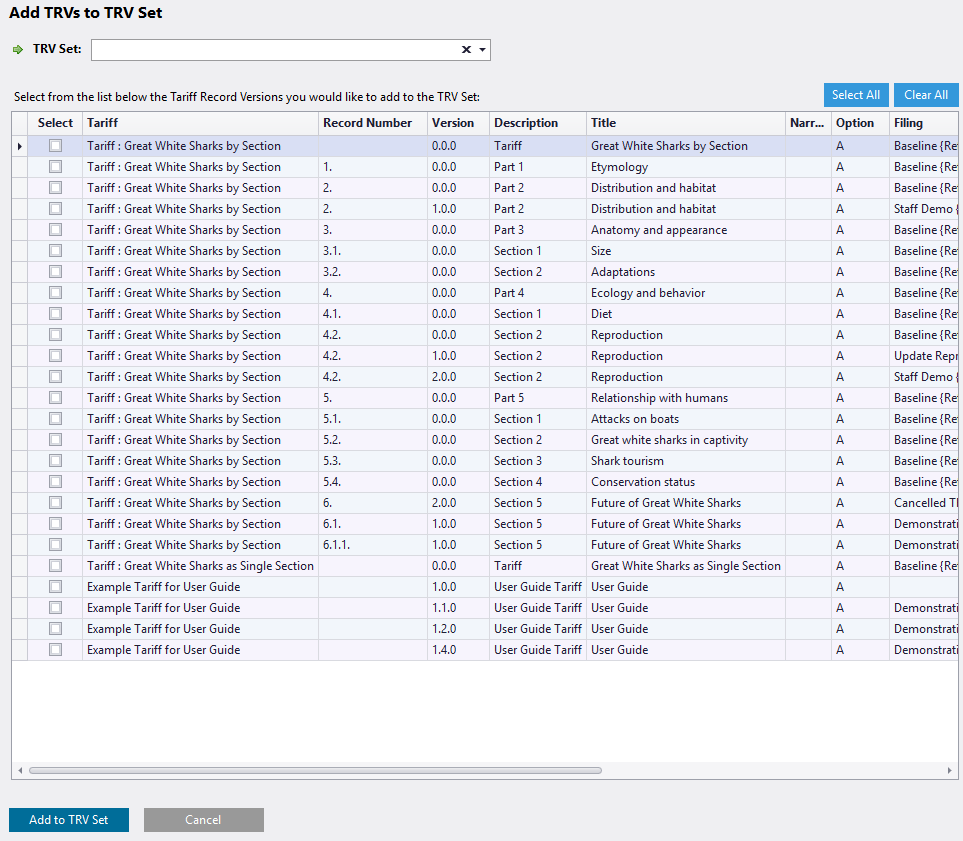Image resolution: width=963 pixels, height=841 pixels.
Task: Select the checkbox for Anatomy and appearance
Action: pos(55,230)
